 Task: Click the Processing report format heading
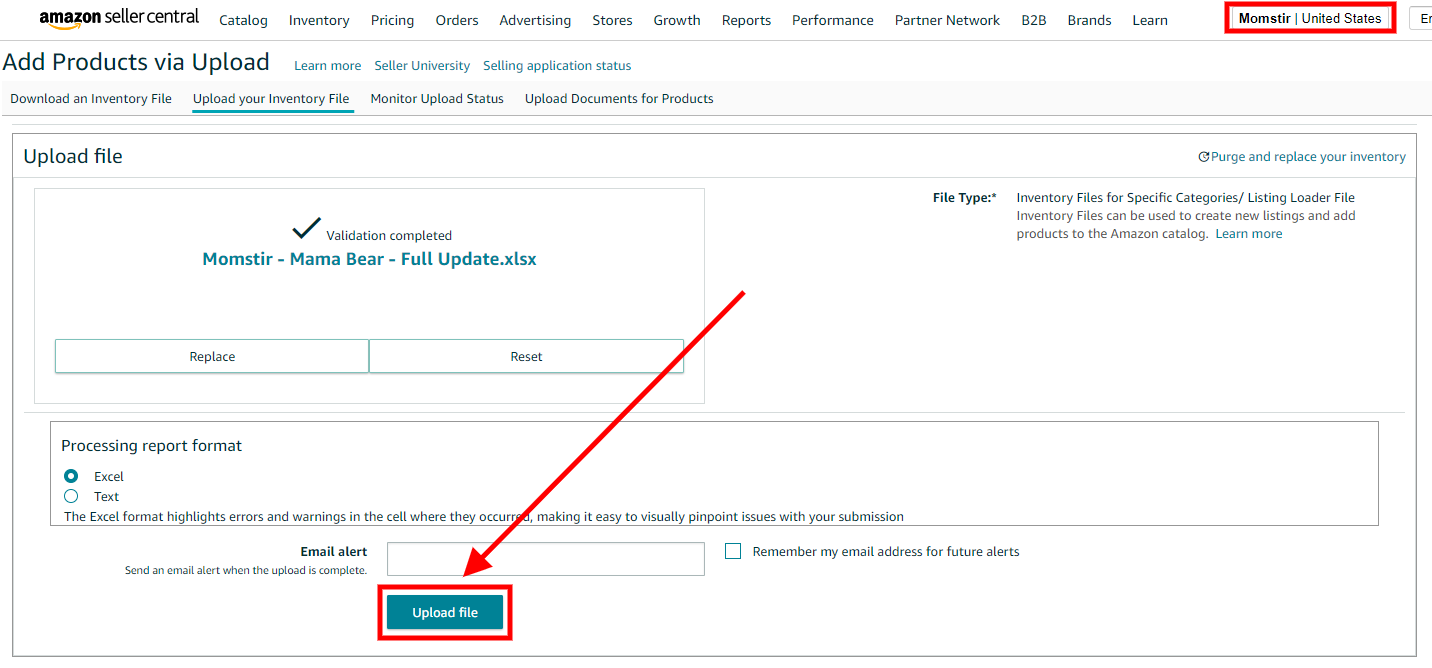(152, 446)
